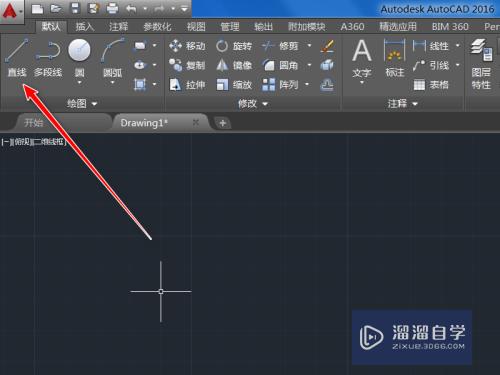Click the Offset tool icon
The image size is (500, 375).
[x=327, y=85]
